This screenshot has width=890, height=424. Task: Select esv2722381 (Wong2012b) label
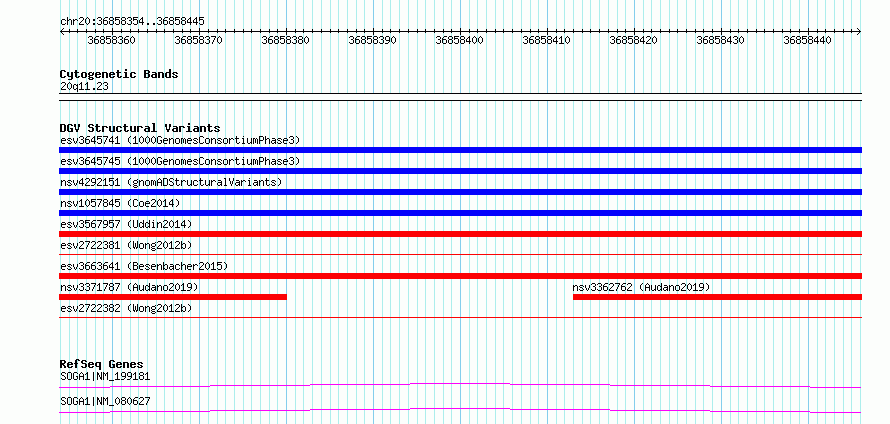click(126, 245)
